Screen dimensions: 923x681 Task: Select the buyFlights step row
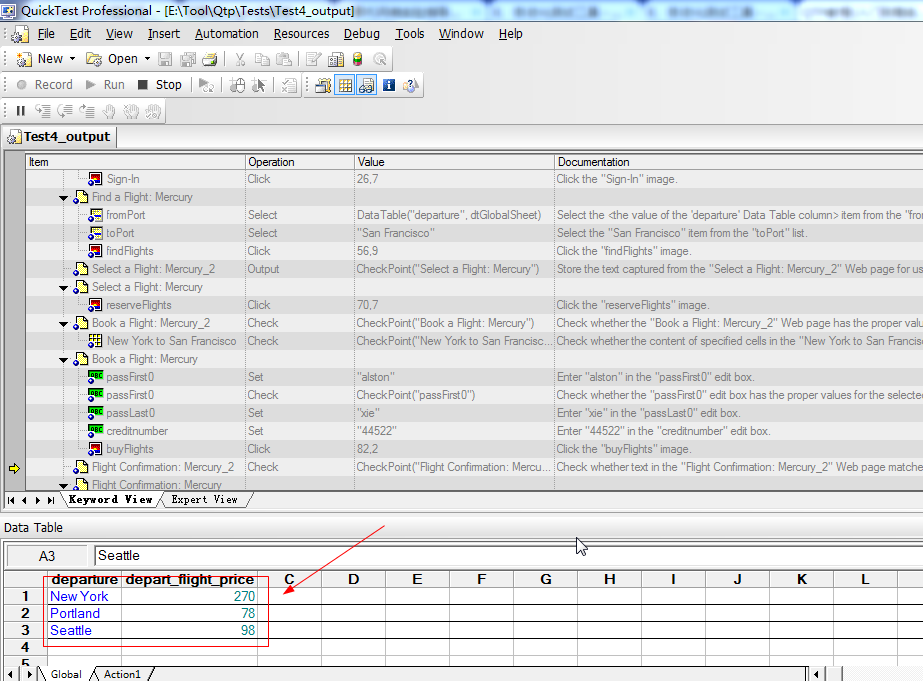(130, 449)
